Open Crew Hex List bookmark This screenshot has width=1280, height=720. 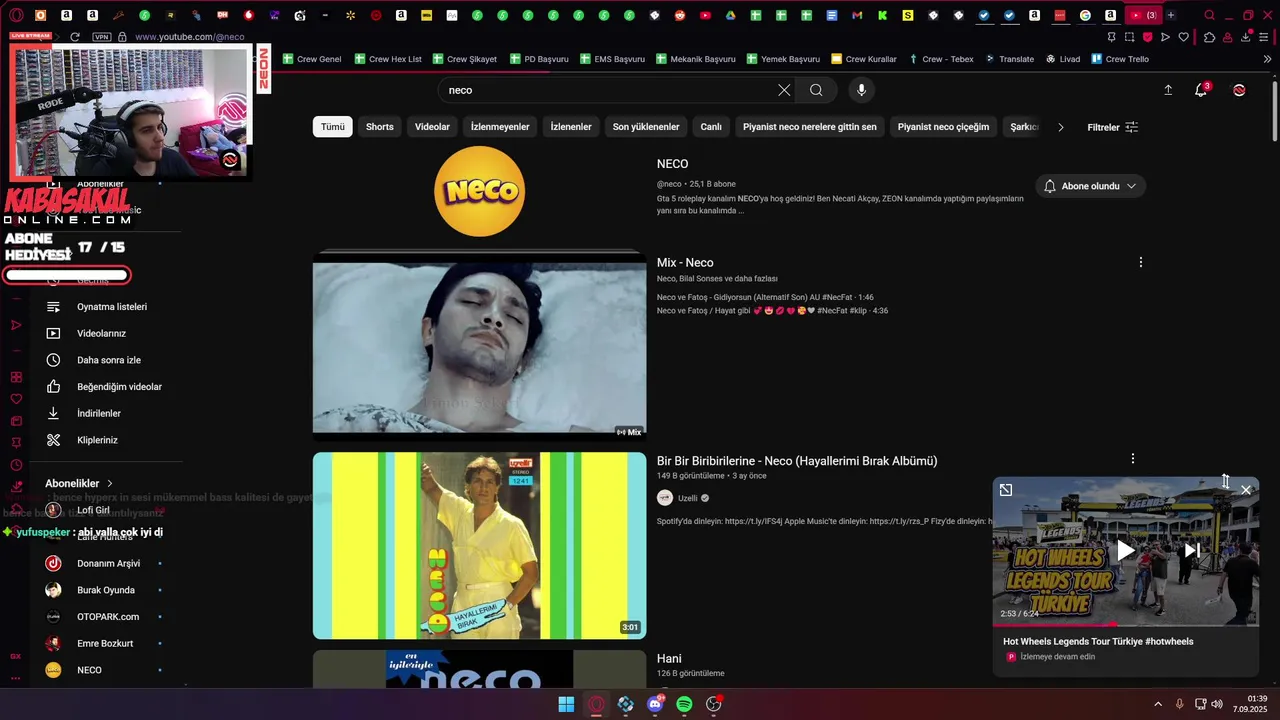click(x=389, y=59)
